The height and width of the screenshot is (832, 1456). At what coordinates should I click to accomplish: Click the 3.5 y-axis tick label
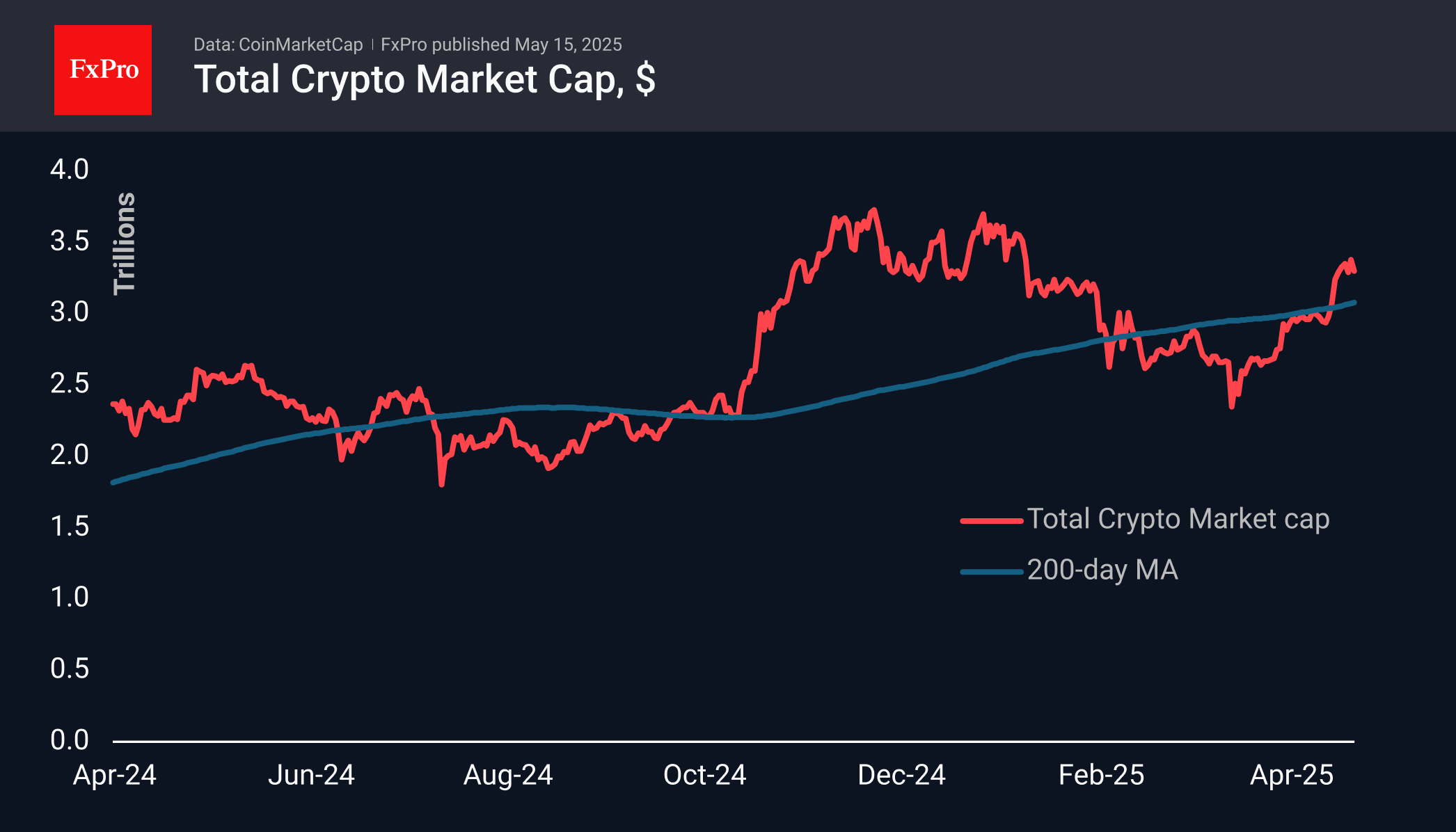[x=70, y=241]
